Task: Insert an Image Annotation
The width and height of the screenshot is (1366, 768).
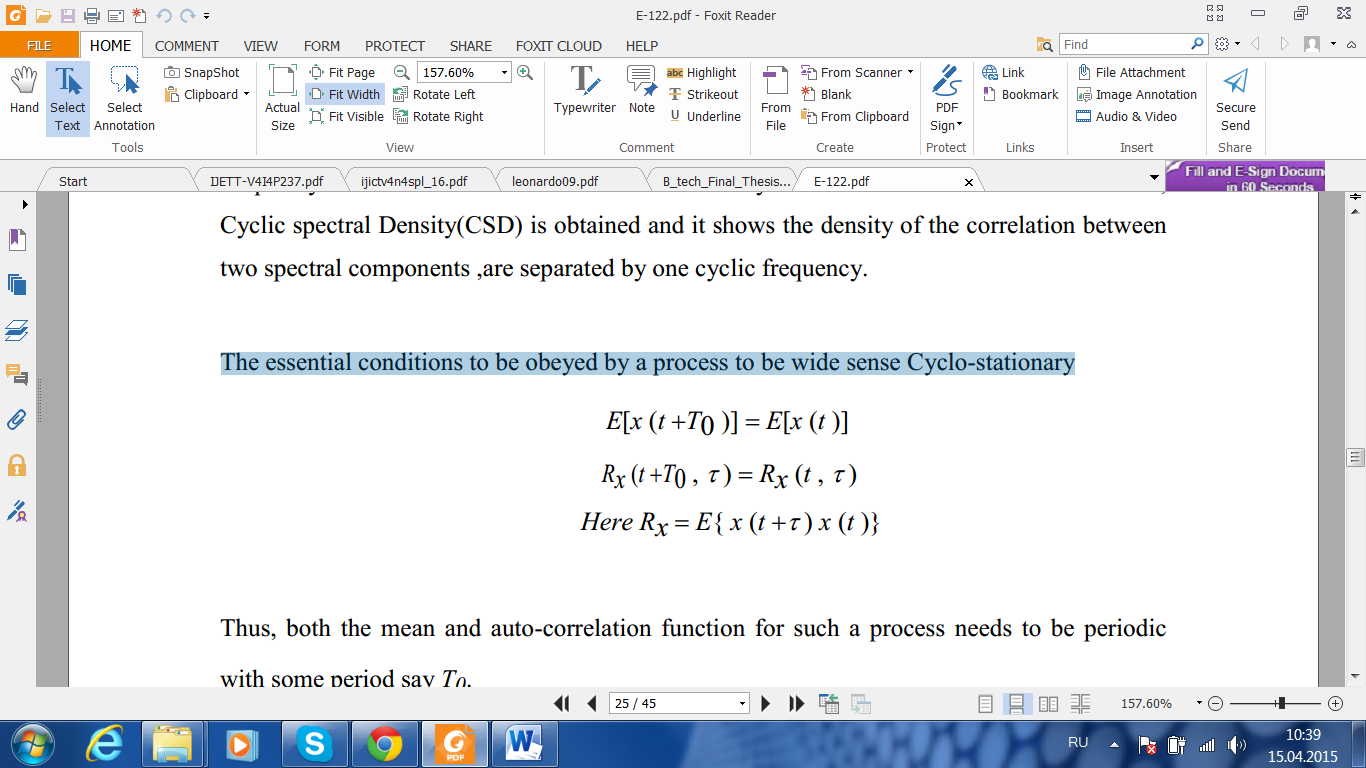Action: tap(1136, 94)
